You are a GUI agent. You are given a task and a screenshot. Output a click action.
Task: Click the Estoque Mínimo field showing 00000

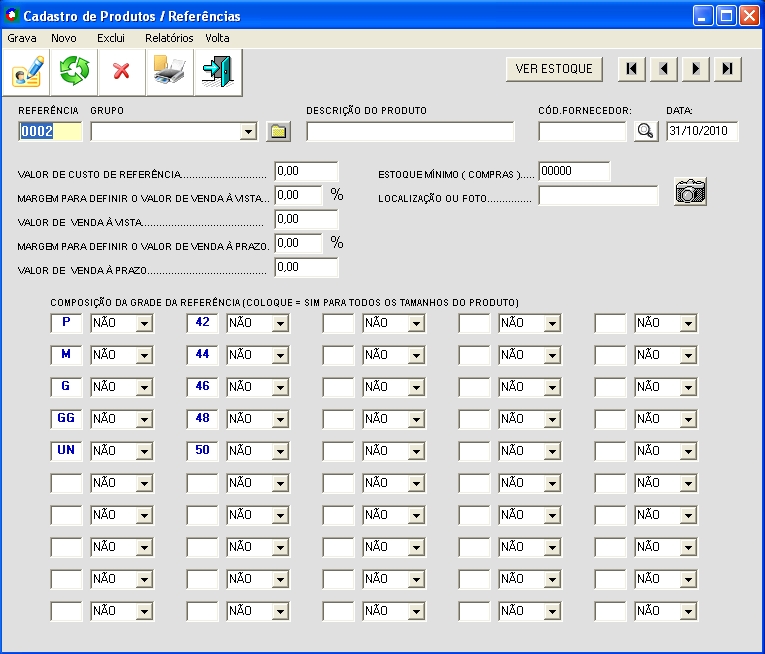point(574,171)
